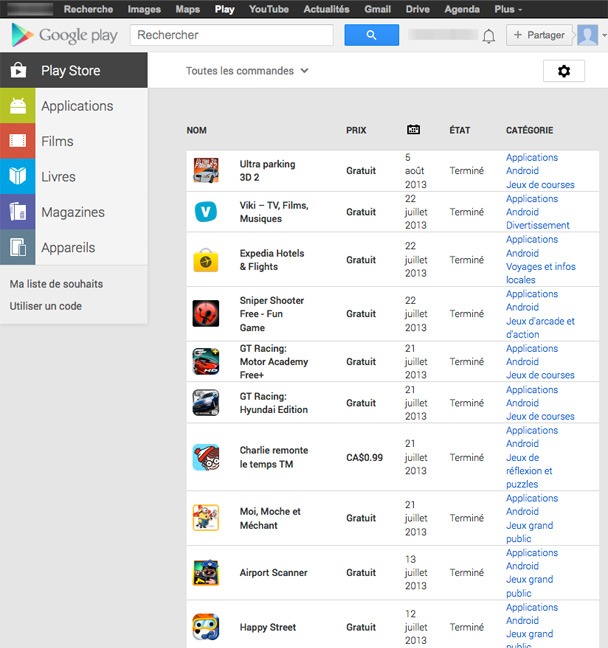Open the Divertissement category link
Screen dimensions: 608x648
point(538,225)
